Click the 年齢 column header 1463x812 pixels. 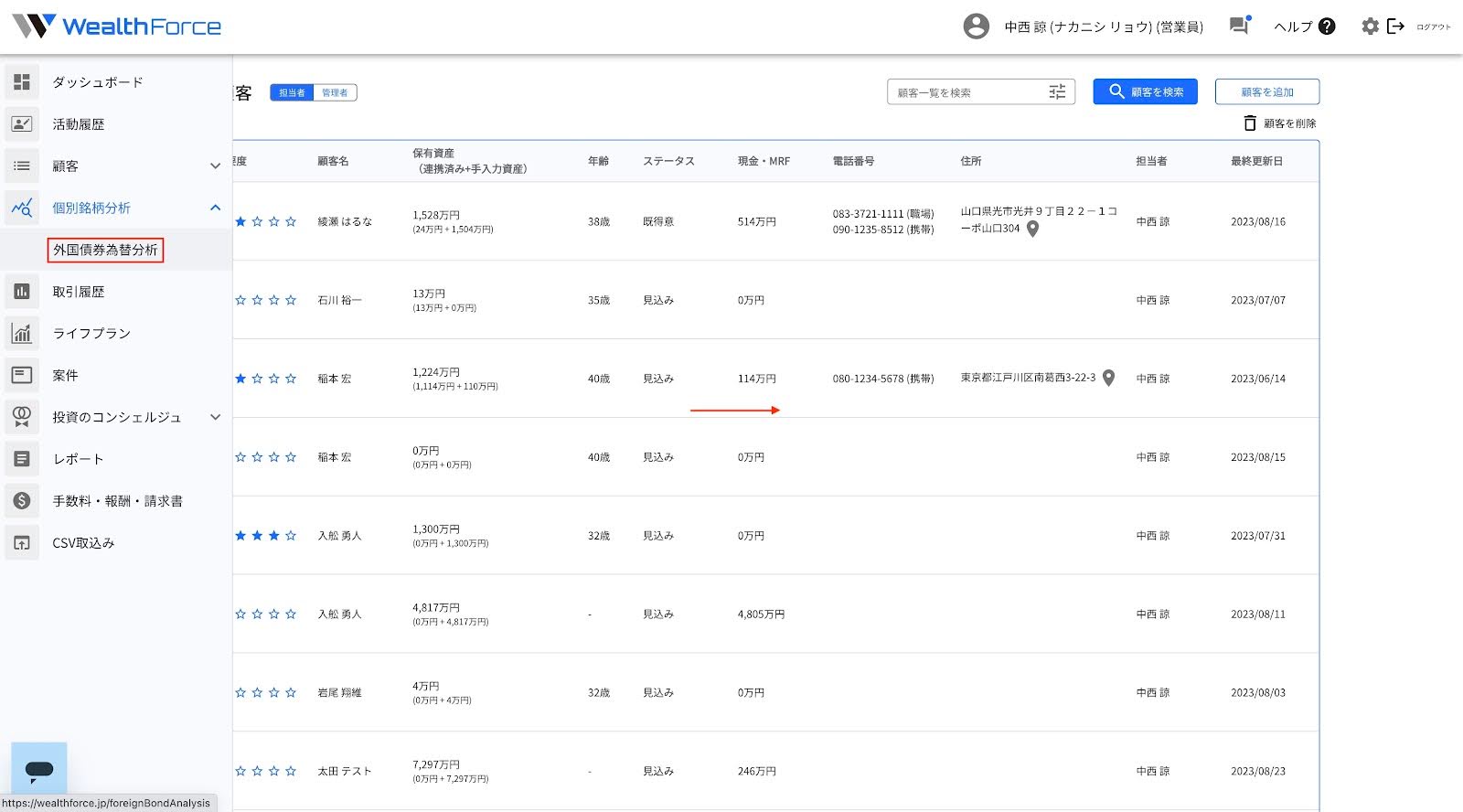(598, 161)
